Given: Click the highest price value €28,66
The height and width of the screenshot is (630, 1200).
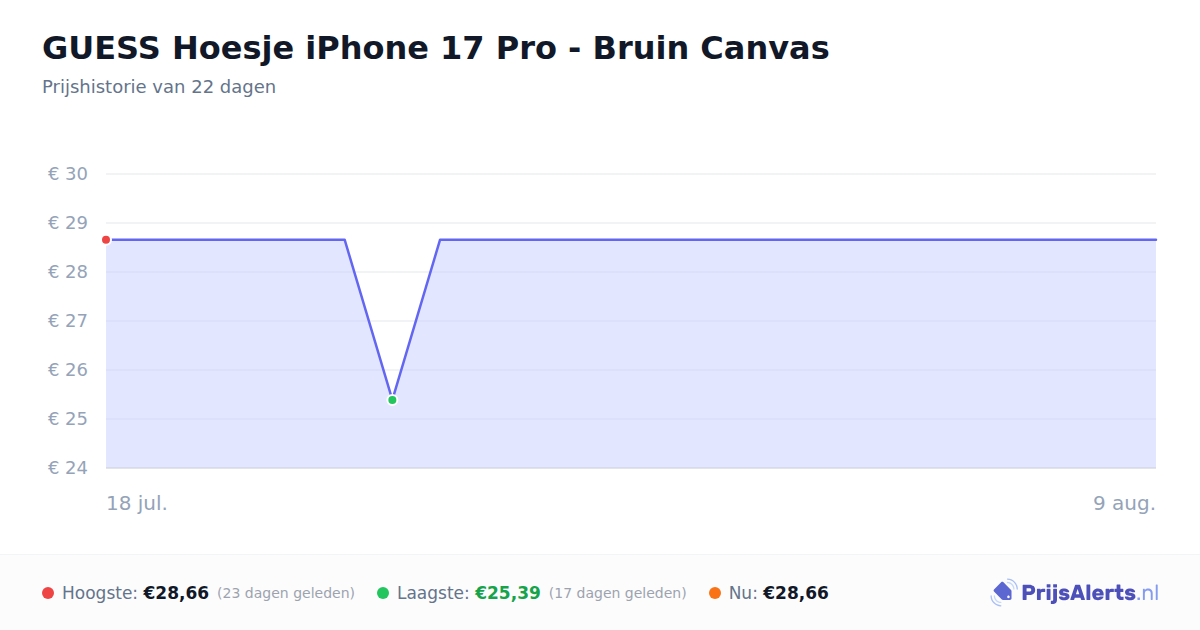Looking at the screenshot, I should click(x=176, y=593).
